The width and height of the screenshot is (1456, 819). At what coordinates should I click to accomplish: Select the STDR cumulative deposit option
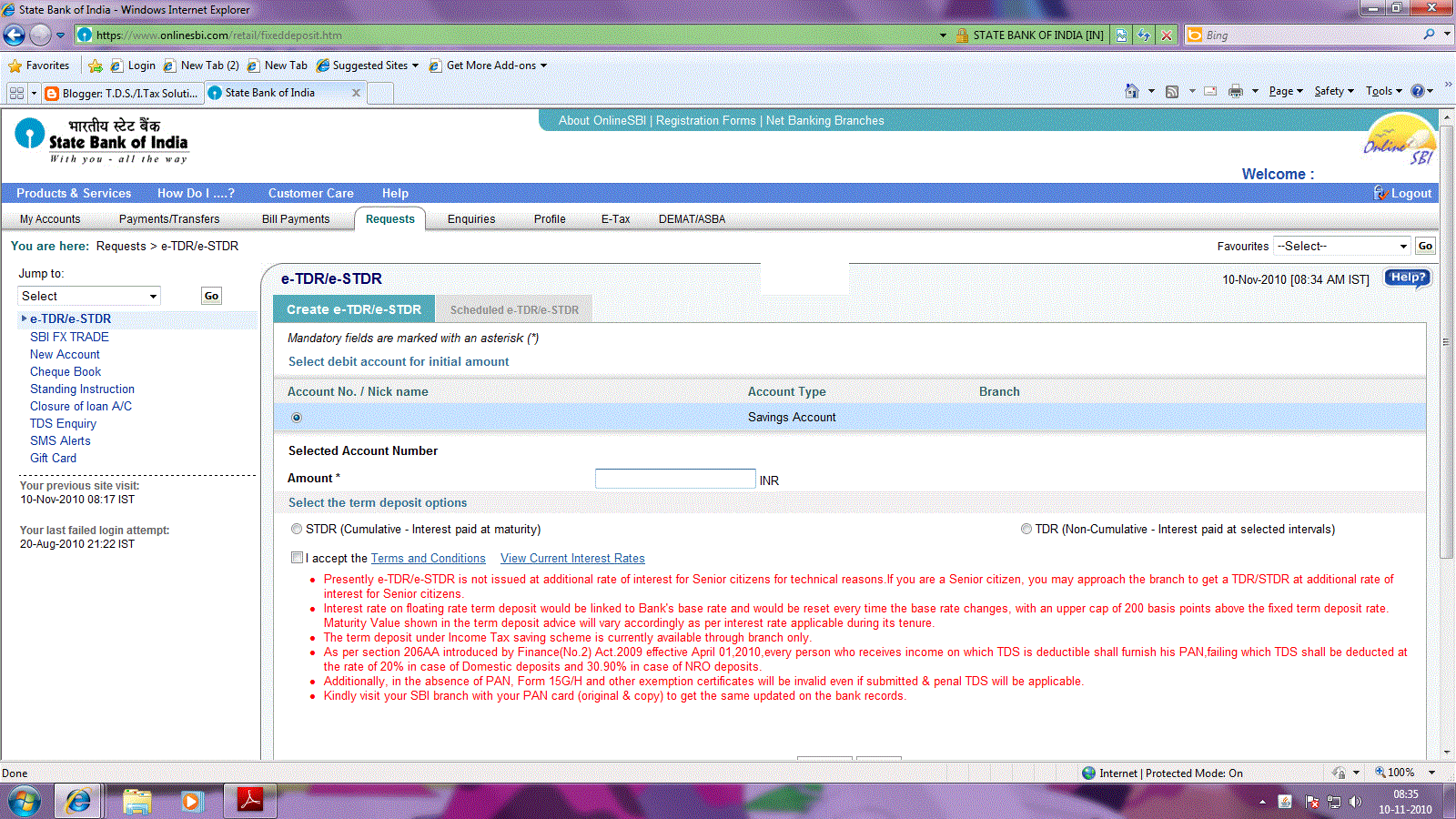pos(297,528)
